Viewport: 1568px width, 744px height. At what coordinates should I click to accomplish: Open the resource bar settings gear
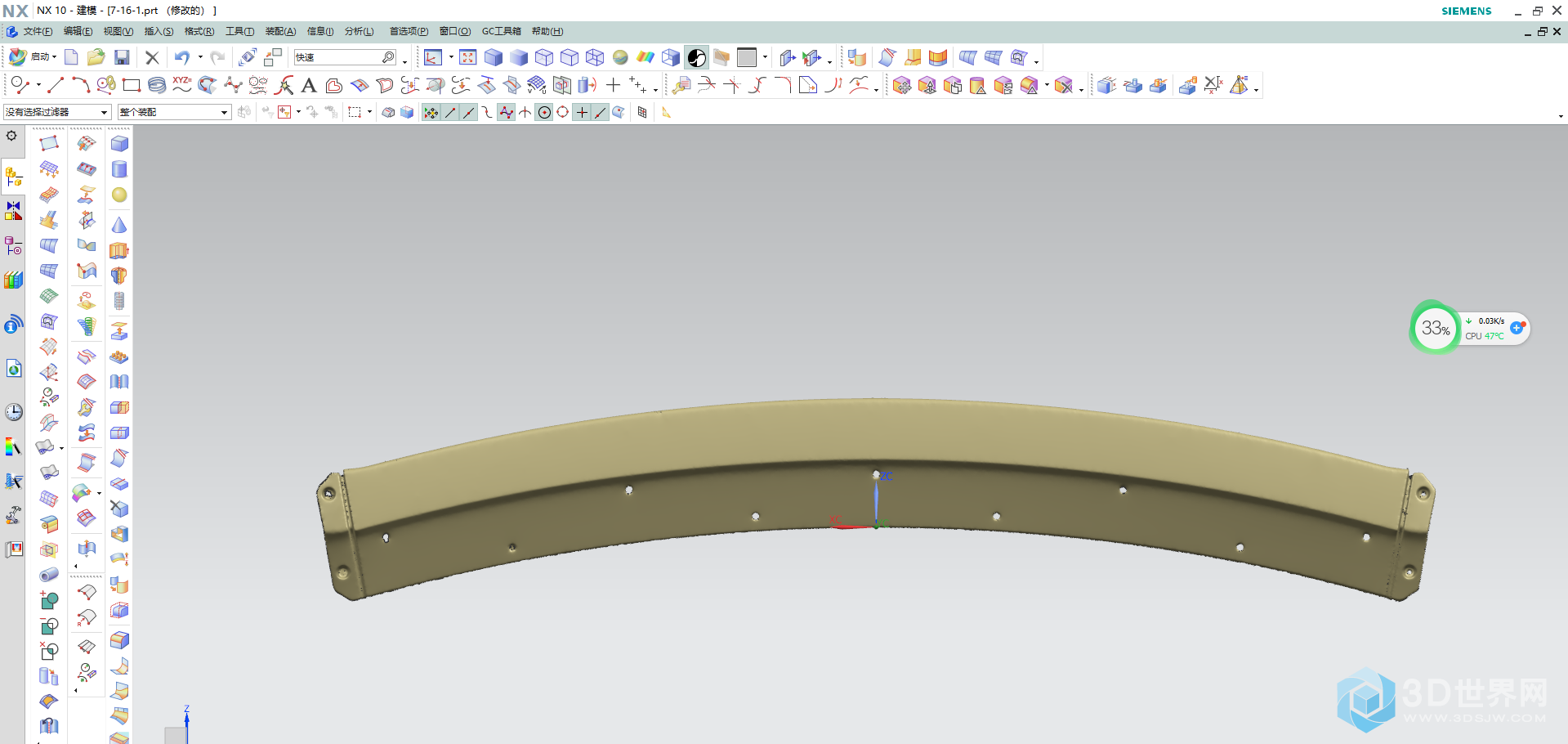tap(11, 136)
